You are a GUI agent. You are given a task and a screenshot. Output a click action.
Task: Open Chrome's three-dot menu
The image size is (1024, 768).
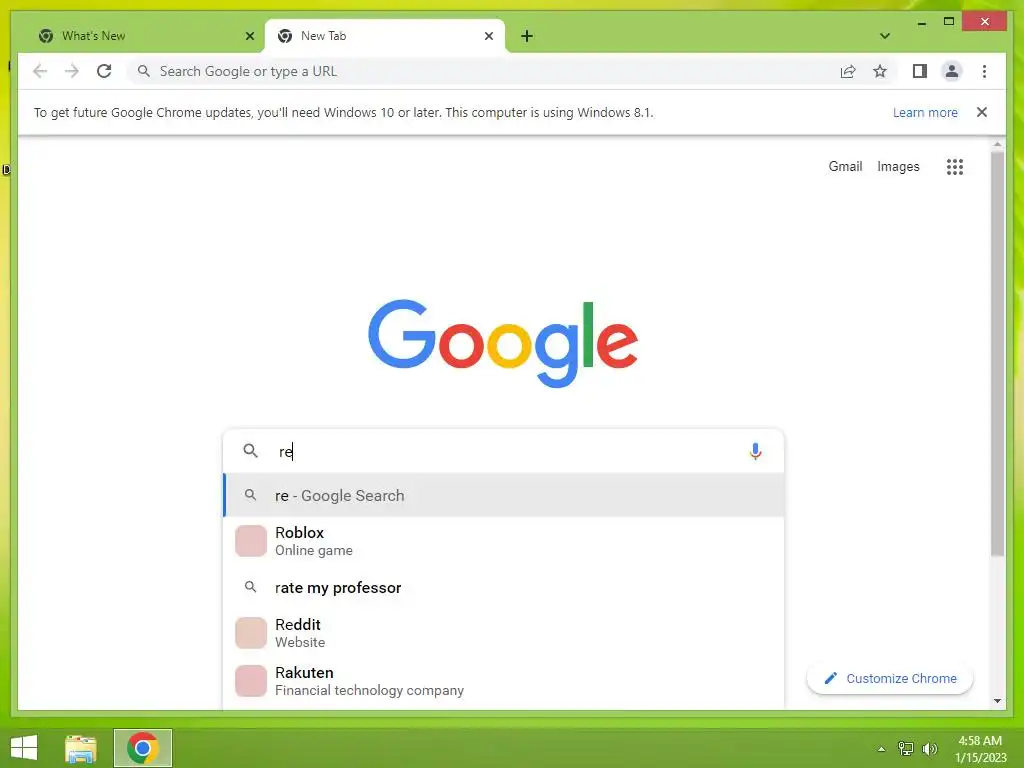pos(984,71)
